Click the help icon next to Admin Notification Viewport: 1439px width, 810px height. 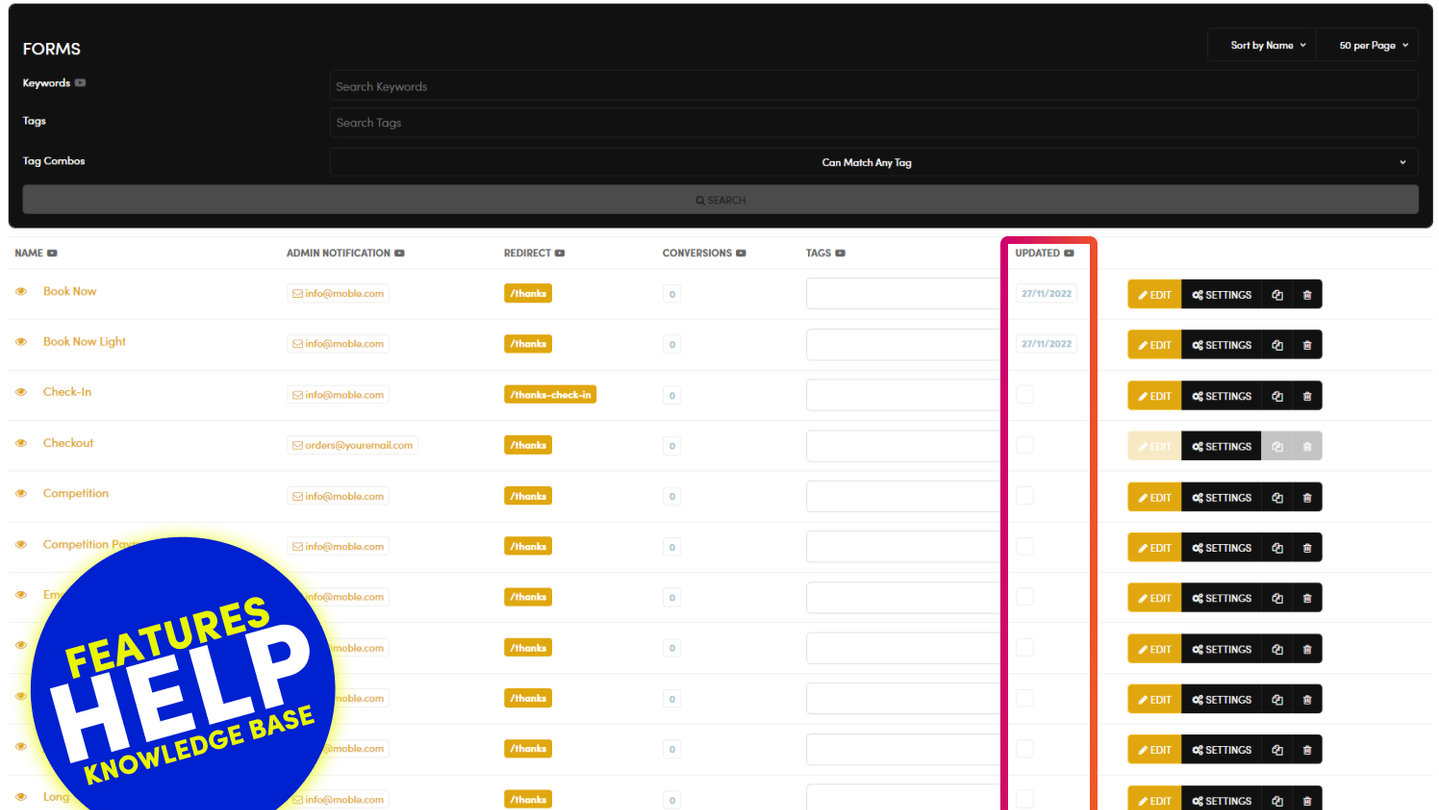[x=399, y=253]
